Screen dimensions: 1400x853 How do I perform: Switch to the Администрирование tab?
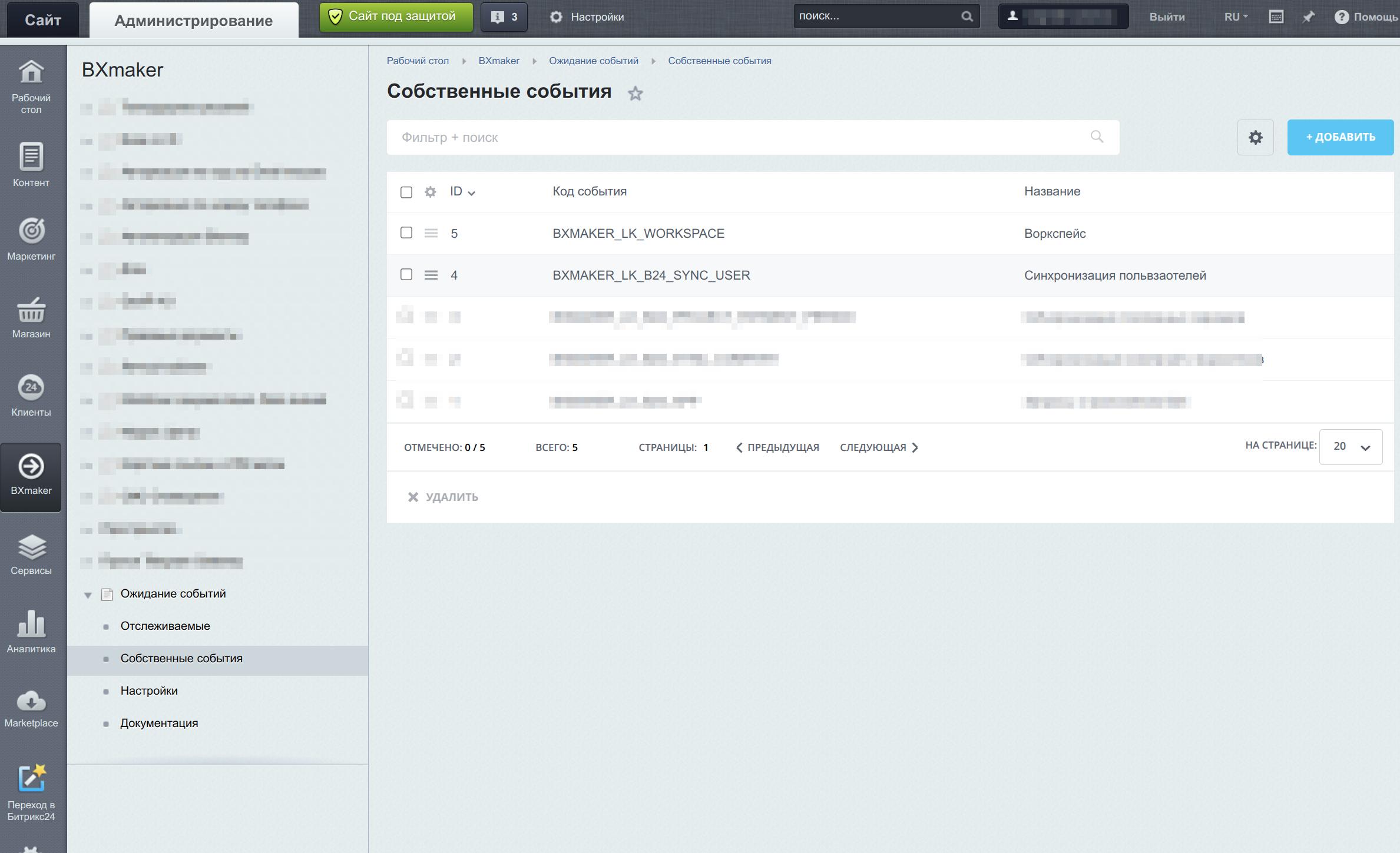point(194,20)
